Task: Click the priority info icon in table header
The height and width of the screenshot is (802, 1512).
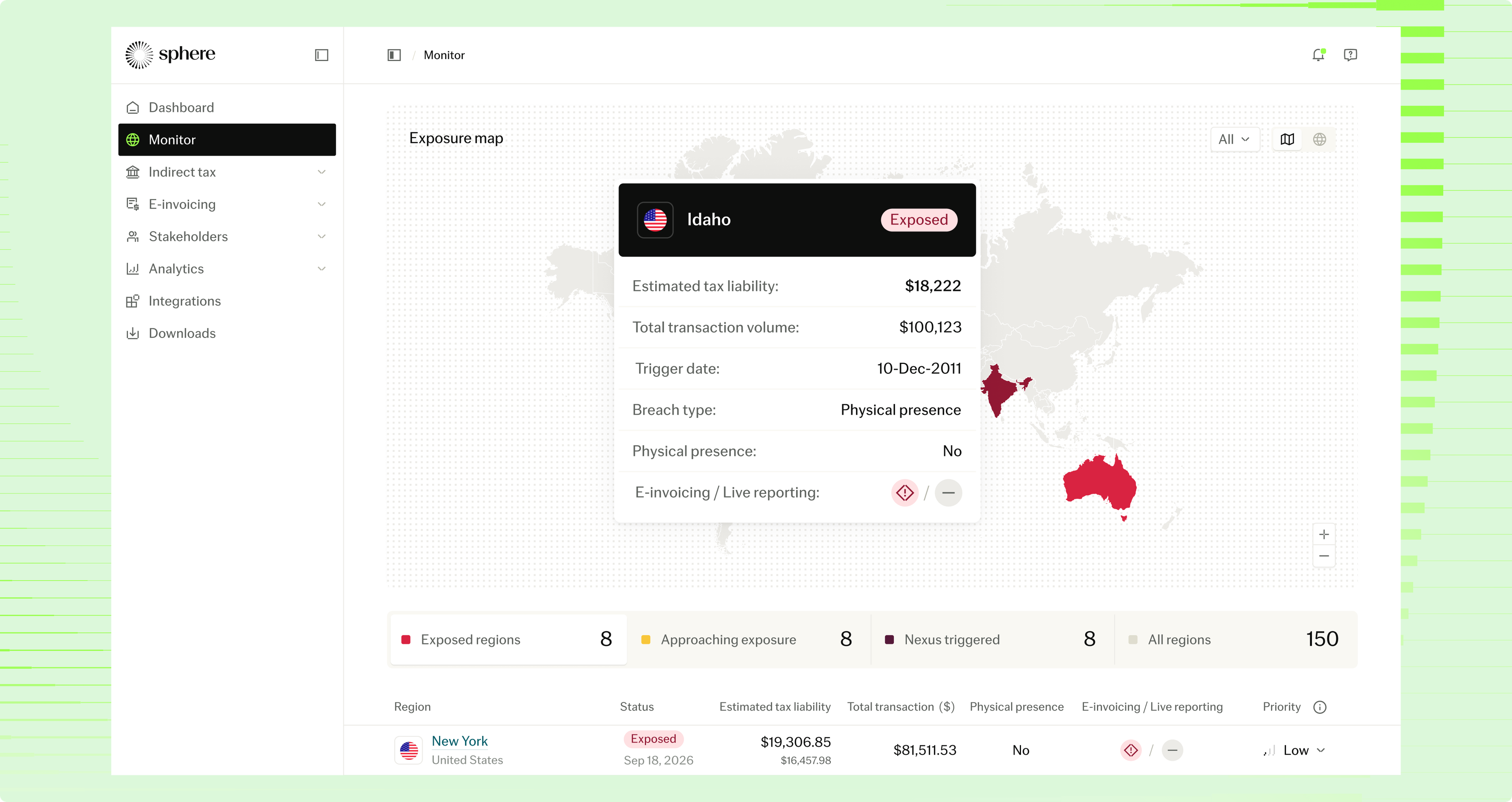Action: pyautogui.click(x=1319, y=707)
